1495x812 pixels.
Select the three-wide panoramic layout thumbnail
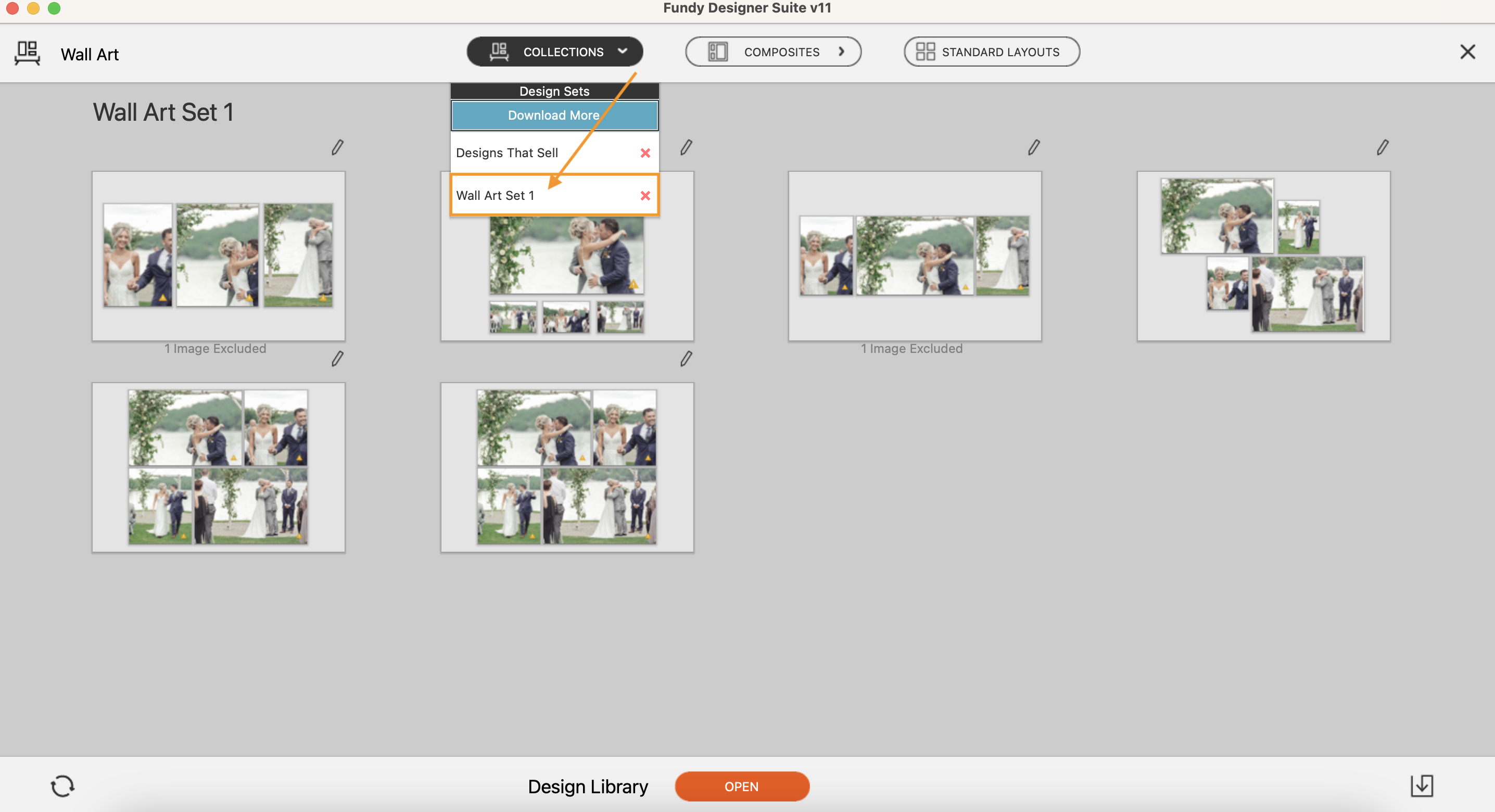tap(915, 256)
